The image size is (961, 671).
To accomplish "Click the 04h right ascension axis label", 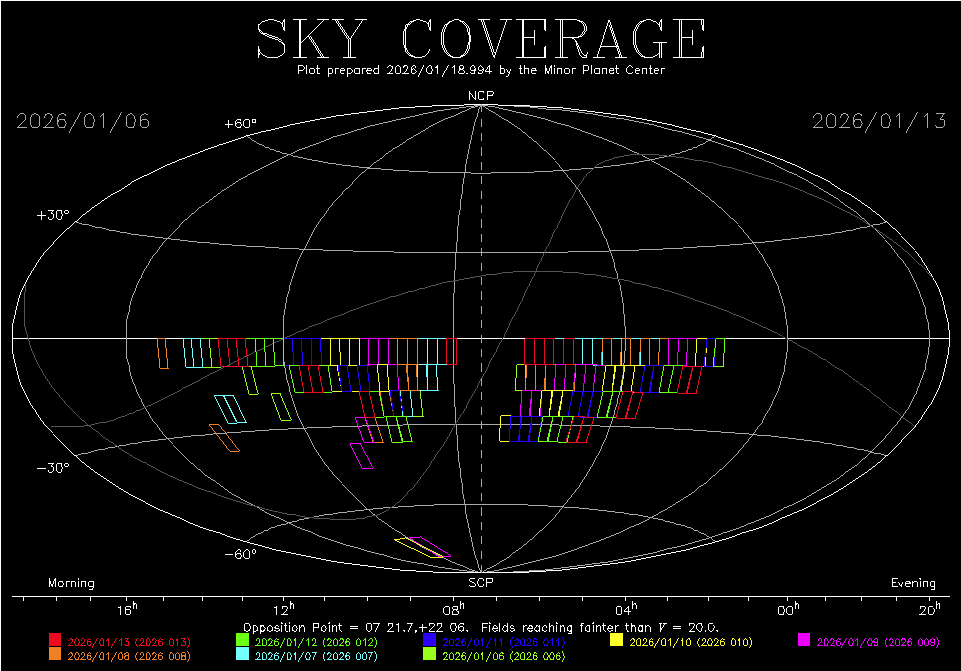I will point(625,609).
